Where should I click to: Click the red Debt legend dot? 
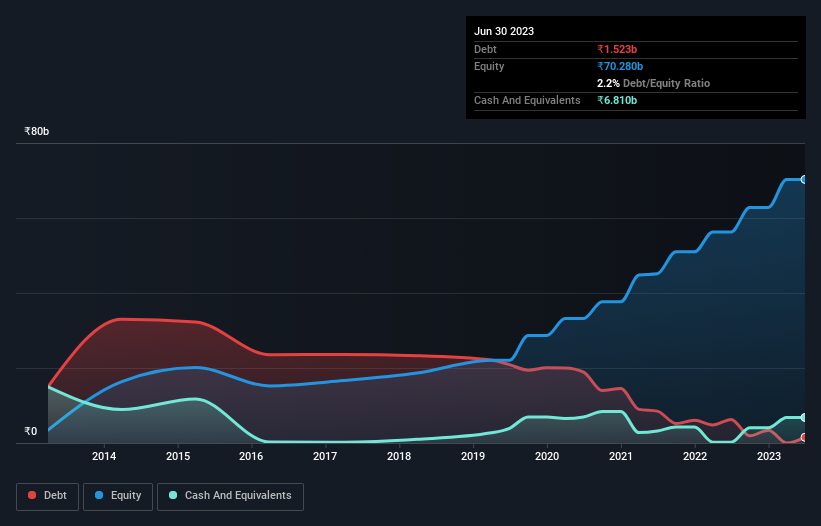[32, 495]
